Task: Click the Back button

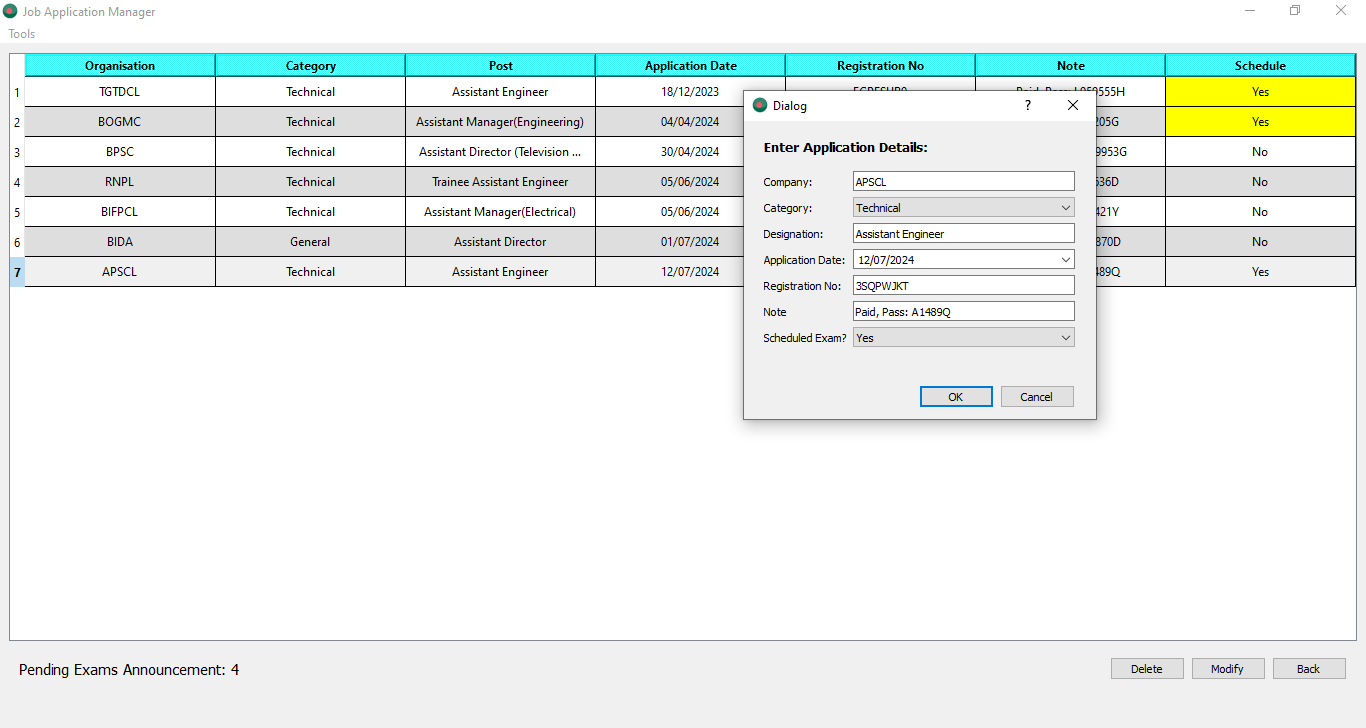Action: pos(1309,669)
